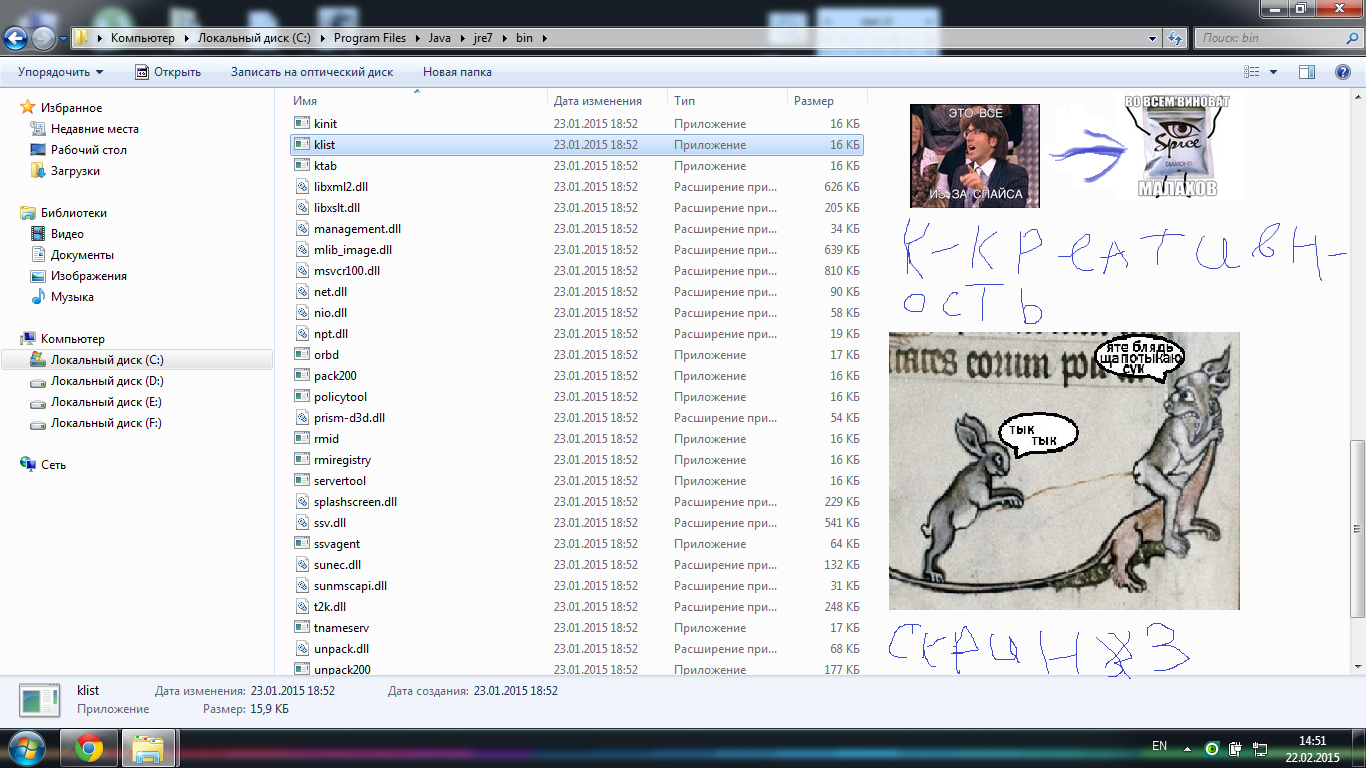Click the policytool application icon
The height and width of the screenshot is (768, 1366).
[x=302, y=397]
